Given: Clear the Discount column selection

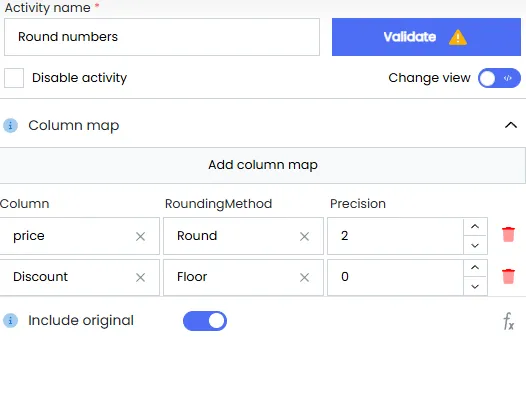Looking at the screenshot, I should 140,277.
